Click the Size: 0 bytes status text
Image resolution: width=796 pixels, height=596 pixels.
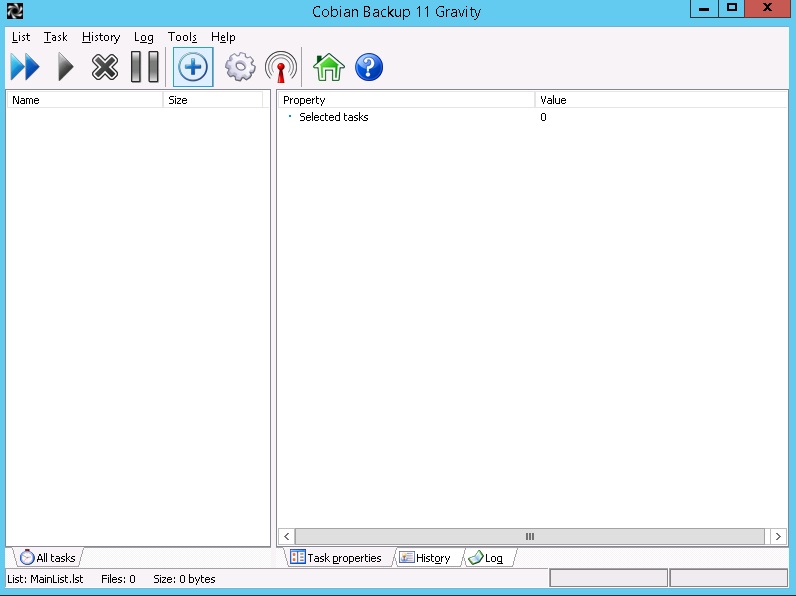[184, 579]
